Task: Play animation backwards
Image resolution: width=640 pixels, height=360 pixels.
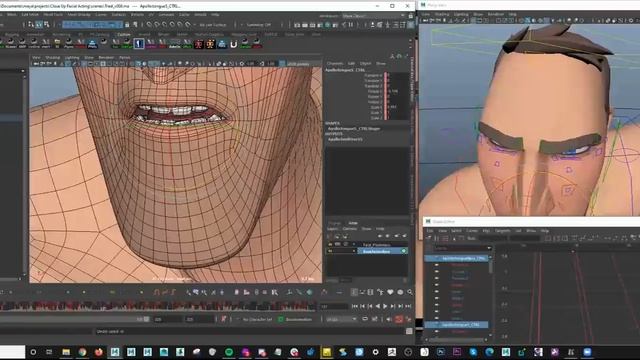Action: (378, 306)
